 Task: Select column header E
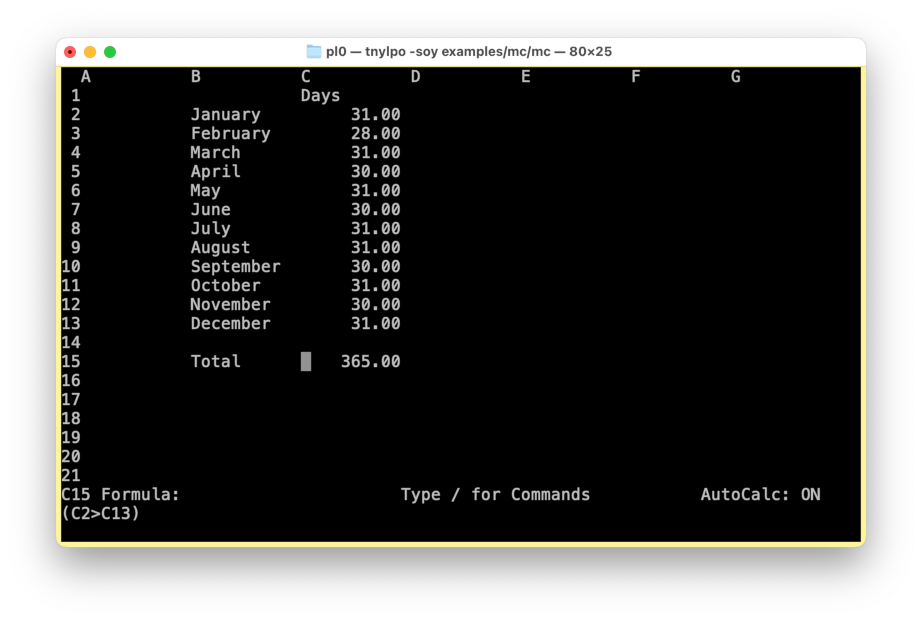pos(526,76)
